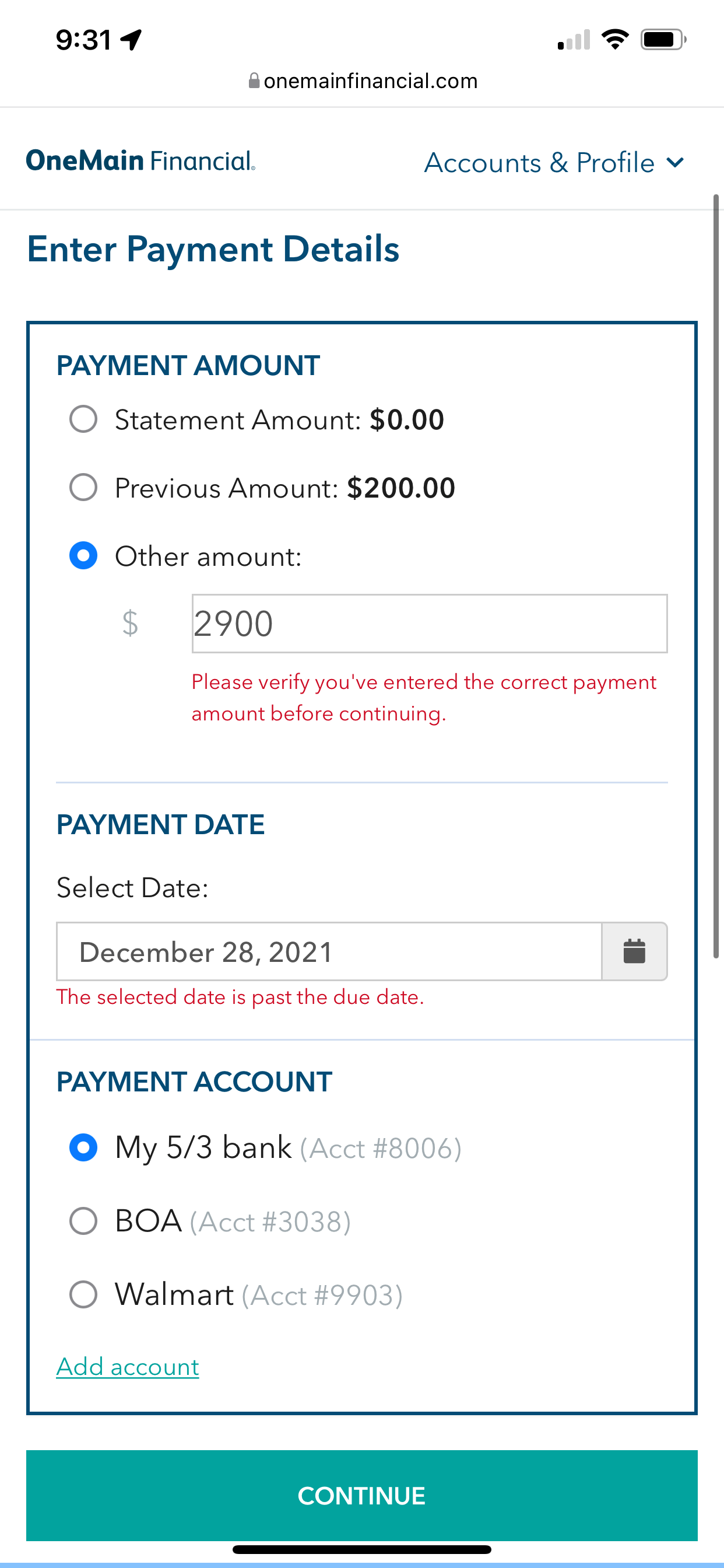The height and width of the screenshot is (1568, 724).
Task: Tap the Wi-Fi status icon
Action: click(x=614, y=40)
